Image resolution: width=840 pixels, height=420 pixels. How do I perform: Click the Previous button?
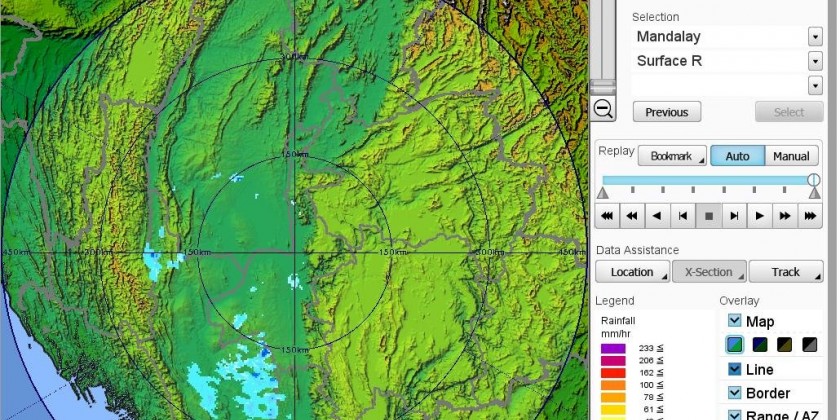pos(666,112)
